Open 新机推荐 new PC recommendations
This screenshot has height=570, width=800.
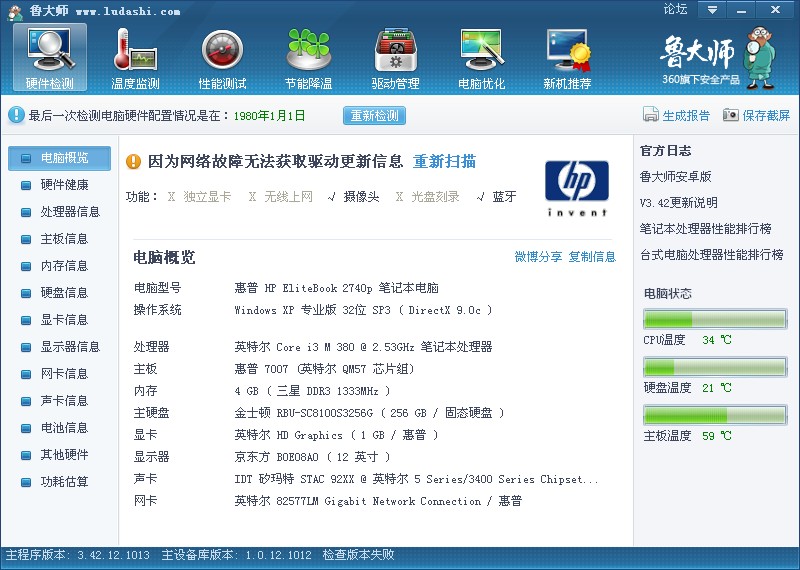[x=567, y=58]
